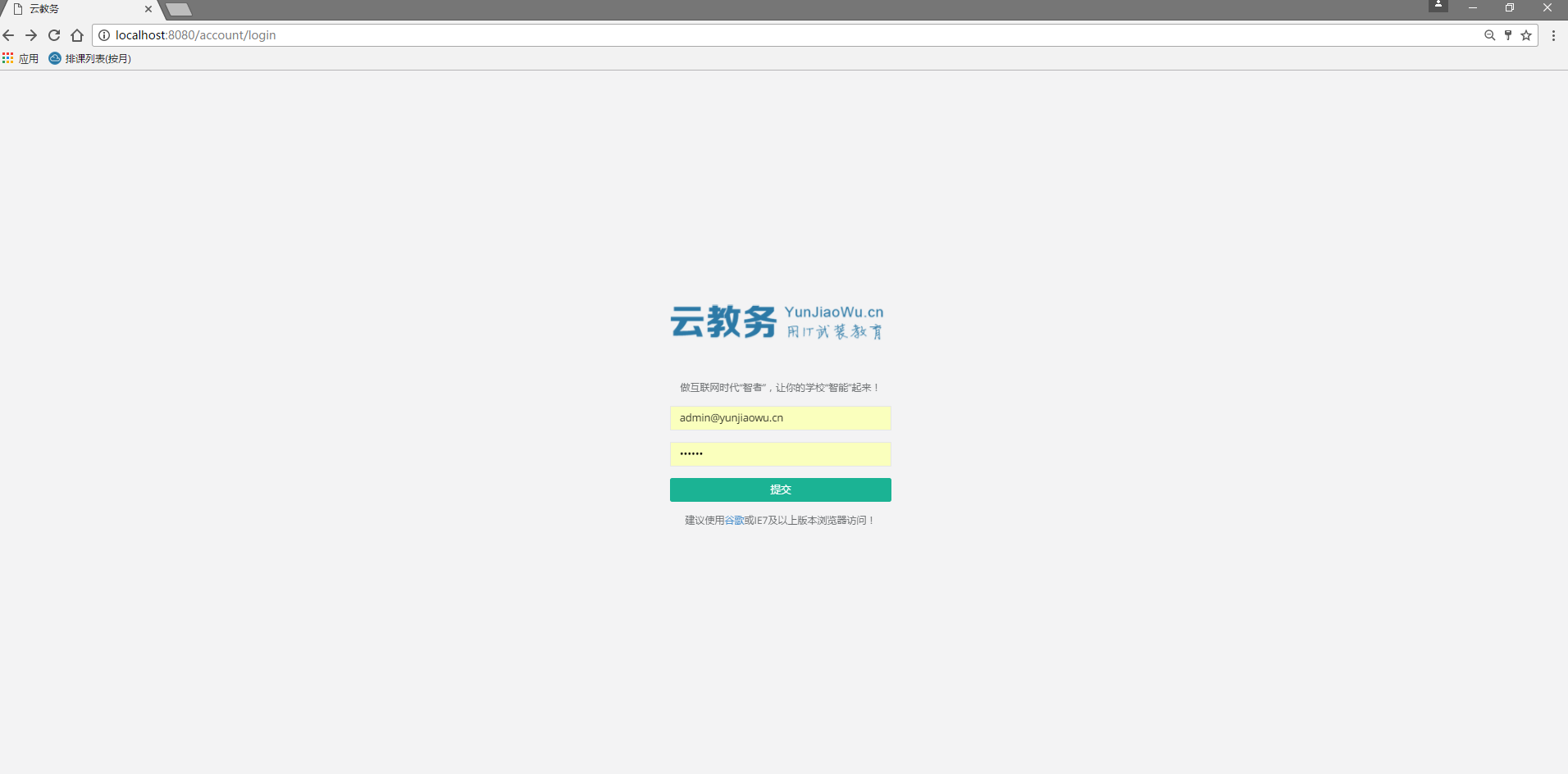Open the Chrome three-dot menu
1568x774 pixels.
pyautogui.click(x=1553, y=35)
